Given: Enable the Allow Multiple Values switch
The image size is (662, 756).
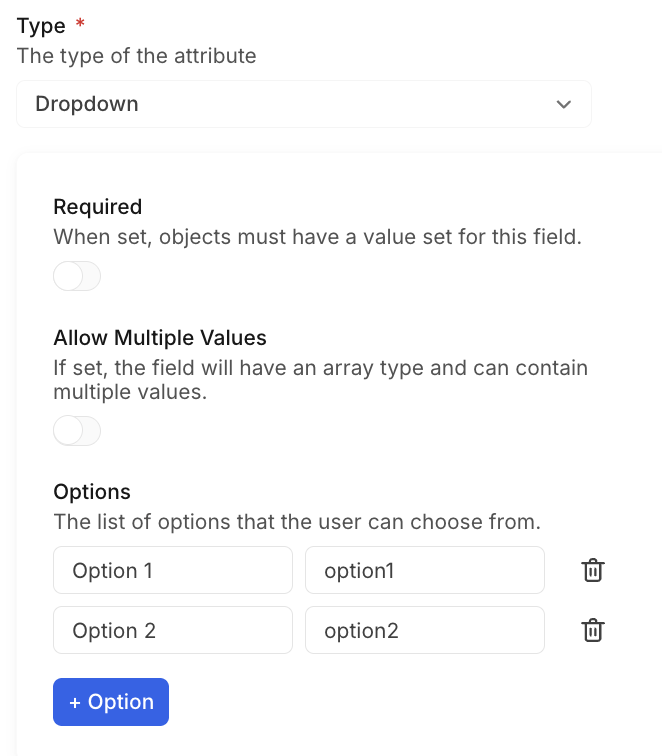Looking at the screenshot, I should point(77,431).
